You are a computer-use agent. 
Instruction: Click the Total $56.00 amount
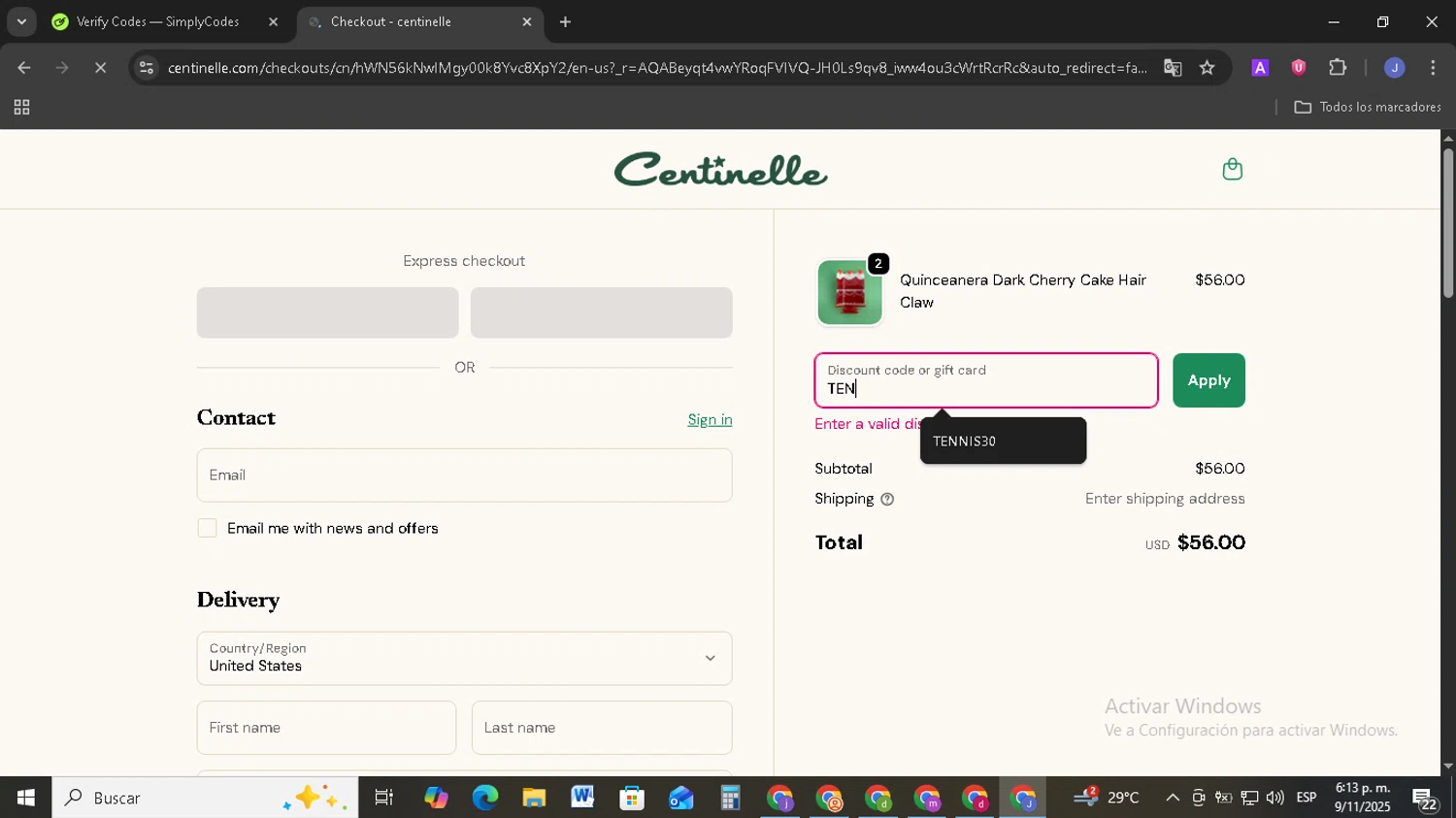click(1210, 542)
